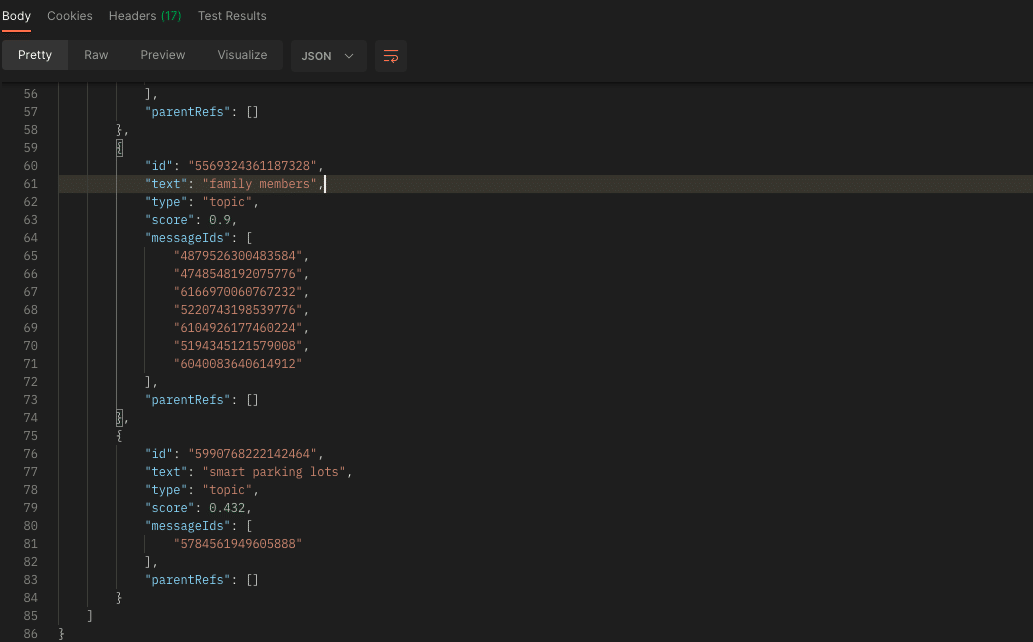The image size is (1033, 642).
Task: Collapse the object closing at line 74
Action: [x=120, y=417]
